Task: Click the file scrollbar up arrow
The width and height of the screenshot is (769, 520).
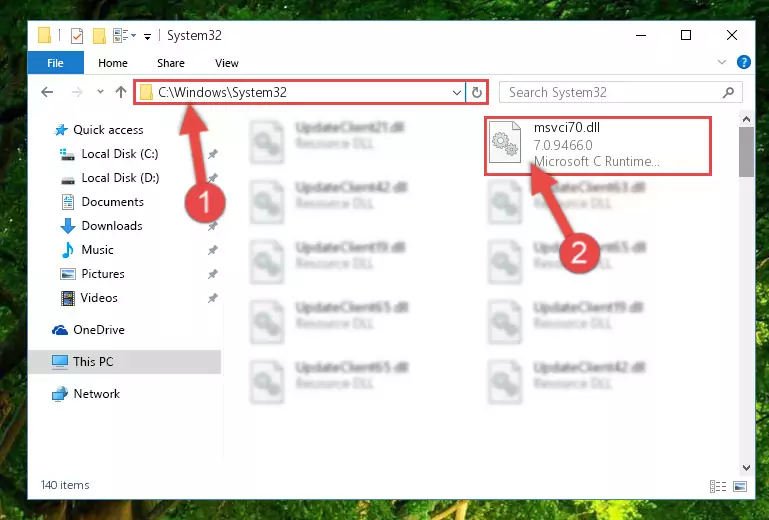Action: click(x=746, y=119)
